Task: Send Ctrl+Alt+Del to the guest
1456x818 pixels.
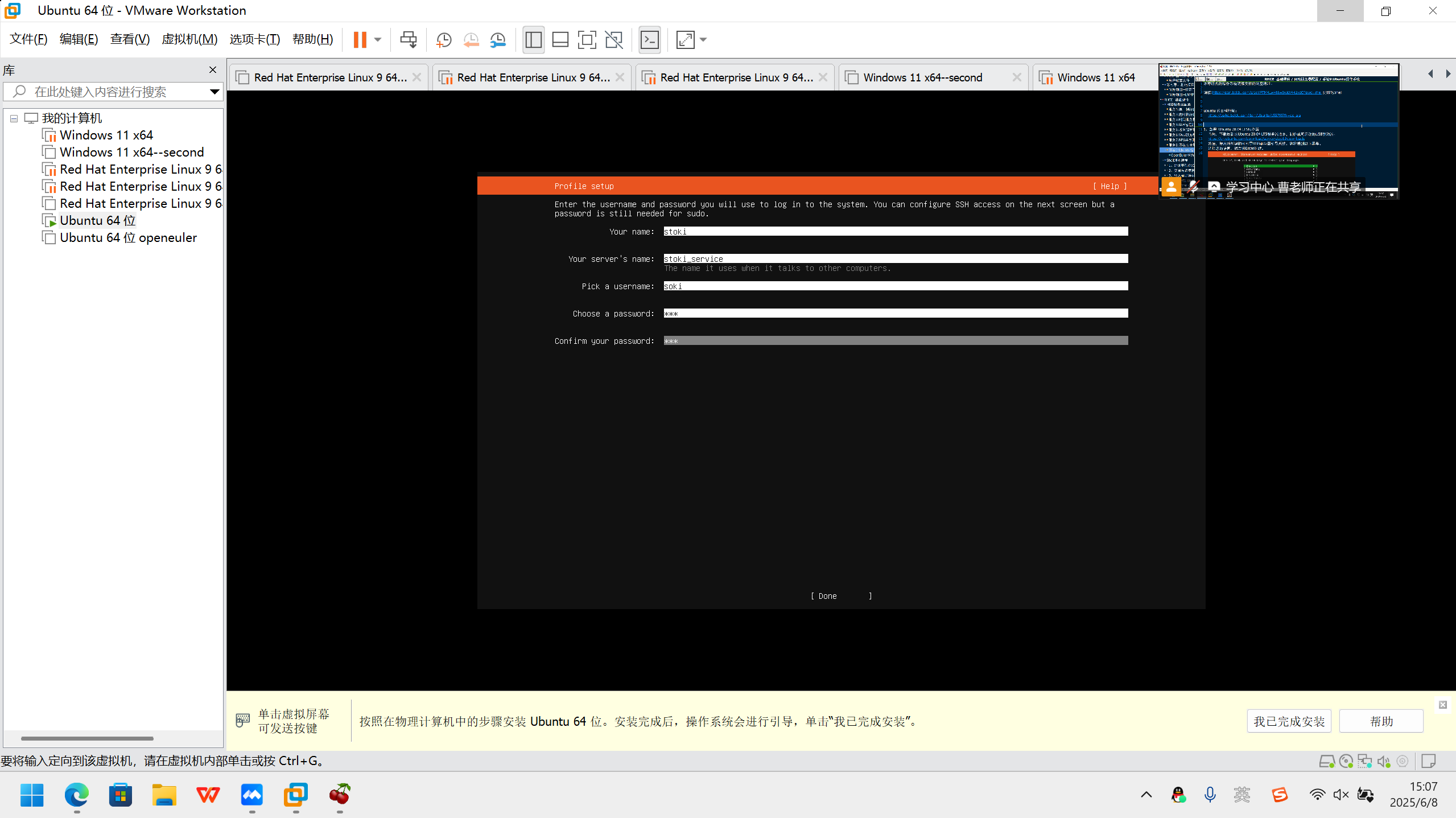Action: [x=409, y=39]
